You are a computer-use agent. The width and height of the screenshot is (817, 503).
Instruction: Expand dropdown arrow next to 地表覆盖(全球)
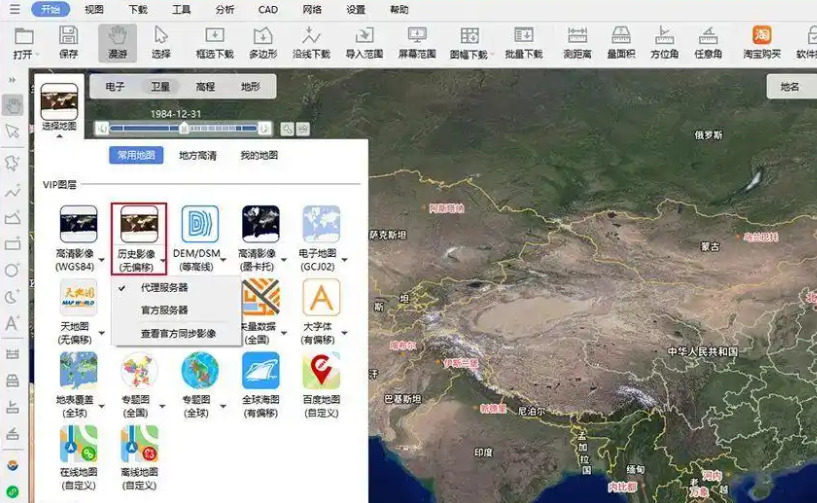pyautogui.click(x=102, y=406)
